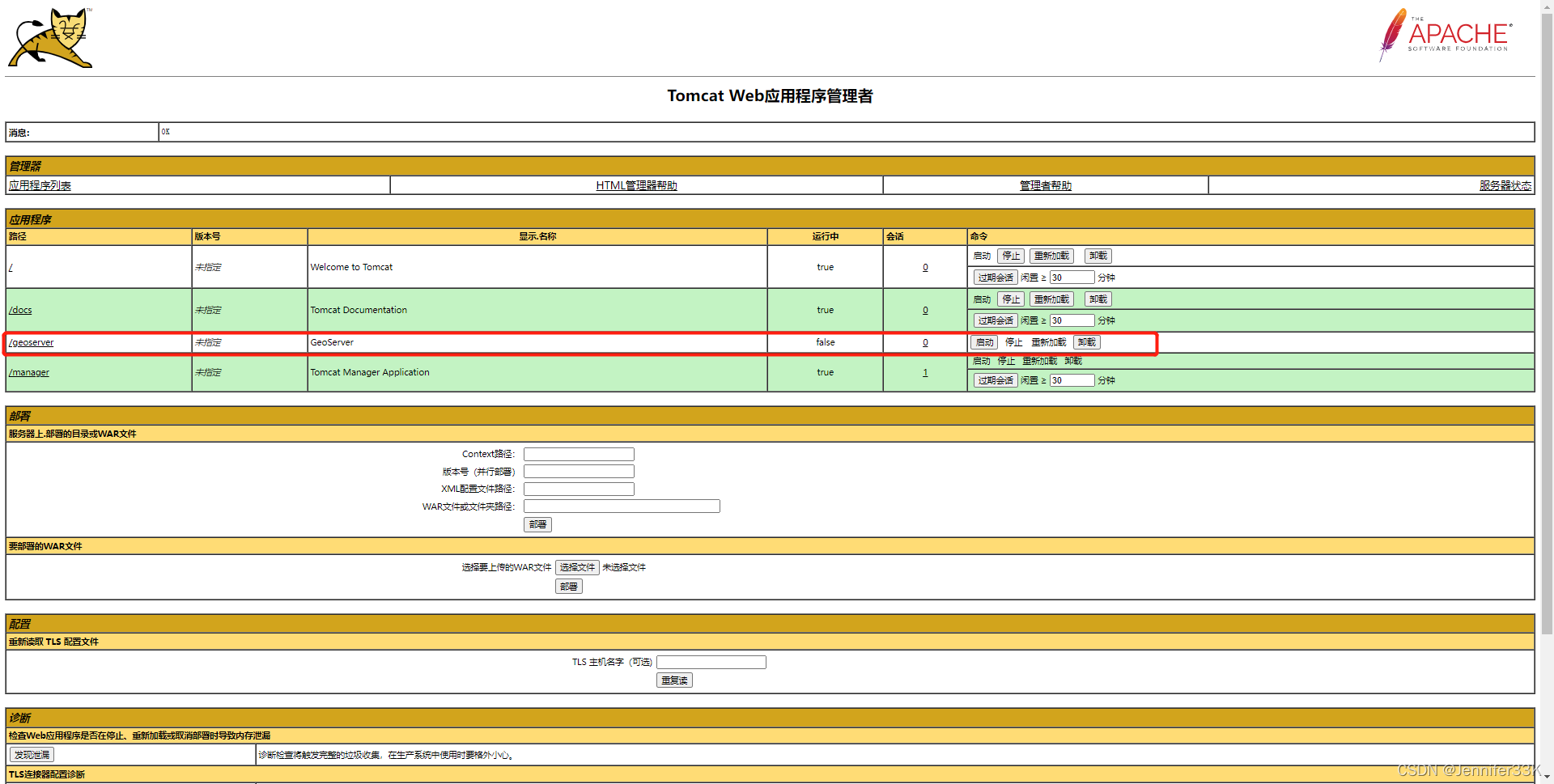Screen dimensions: 1554x784
Task: Click 'GeoServer' display name cell
Action: coord(332,342)
